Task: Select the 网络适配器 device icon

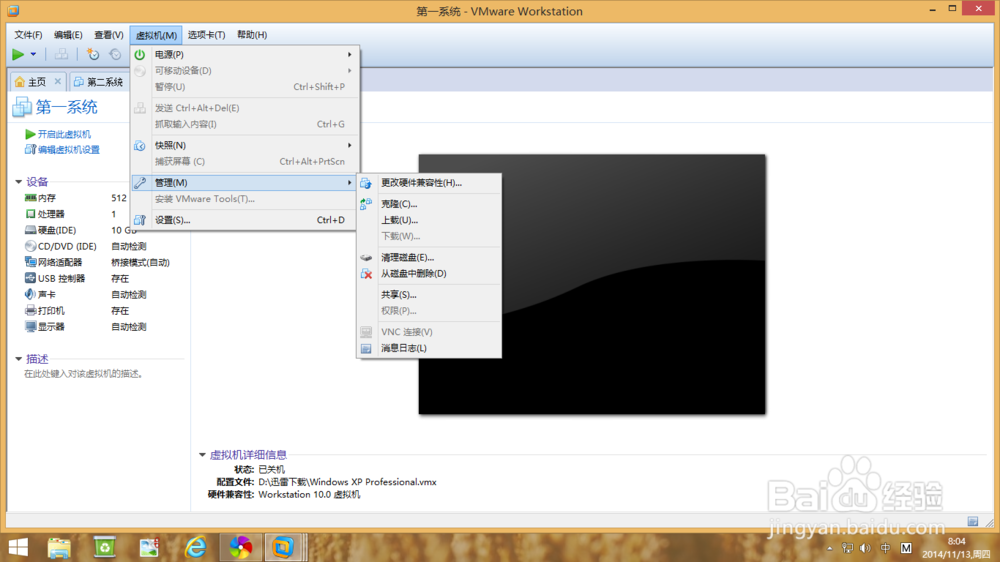Action: 30,262
